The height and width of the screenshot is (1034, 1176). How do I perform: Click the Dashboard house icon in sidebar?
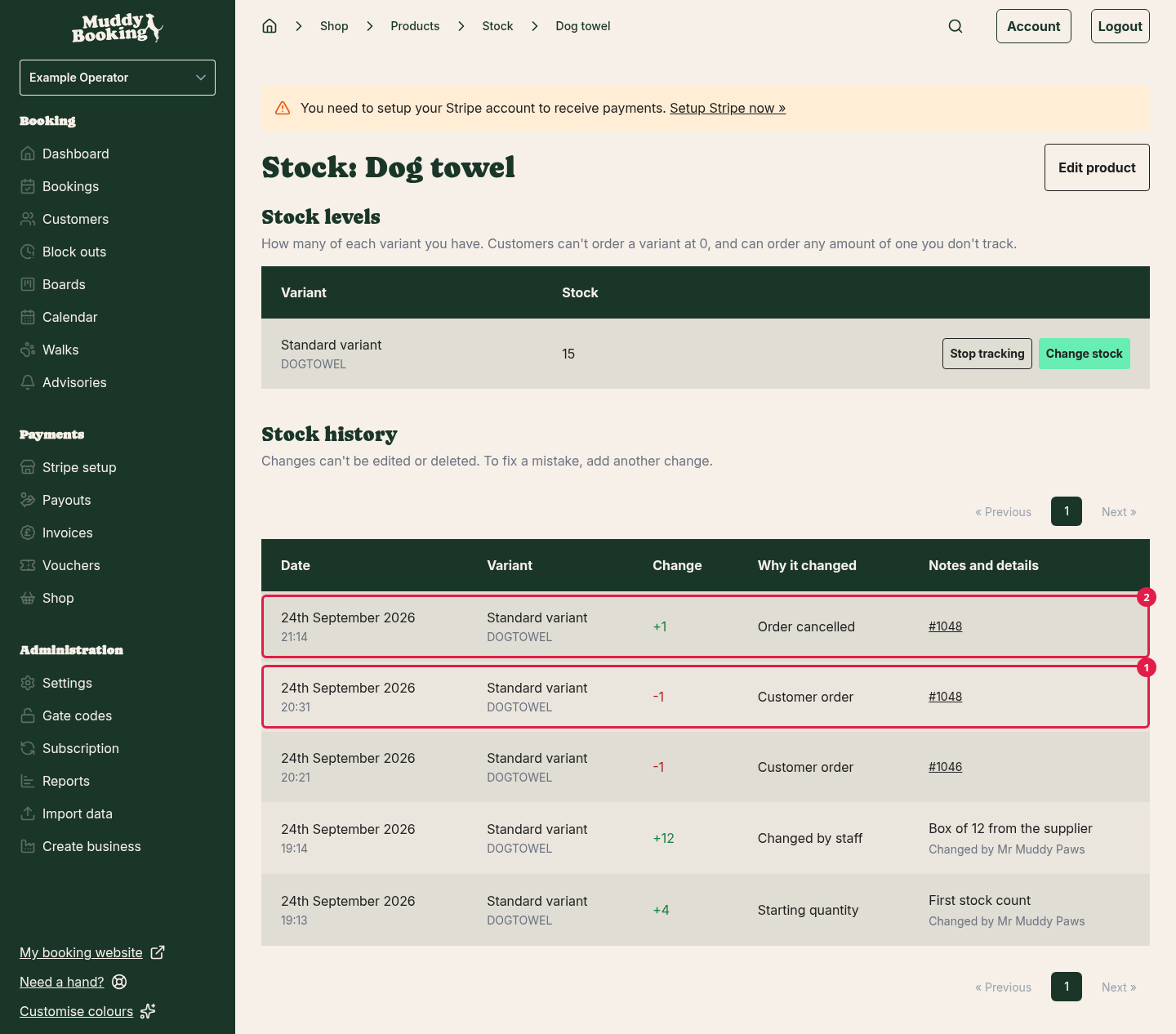coord(28,154)
